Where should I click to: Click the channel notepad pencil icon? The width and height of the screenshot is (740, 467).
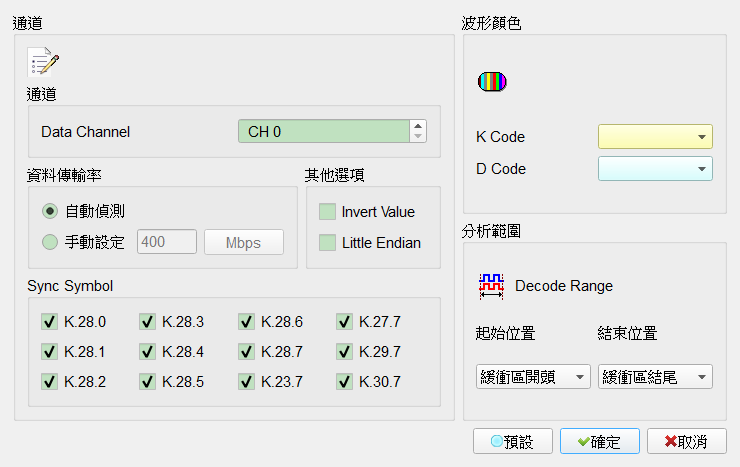point(43,62)
